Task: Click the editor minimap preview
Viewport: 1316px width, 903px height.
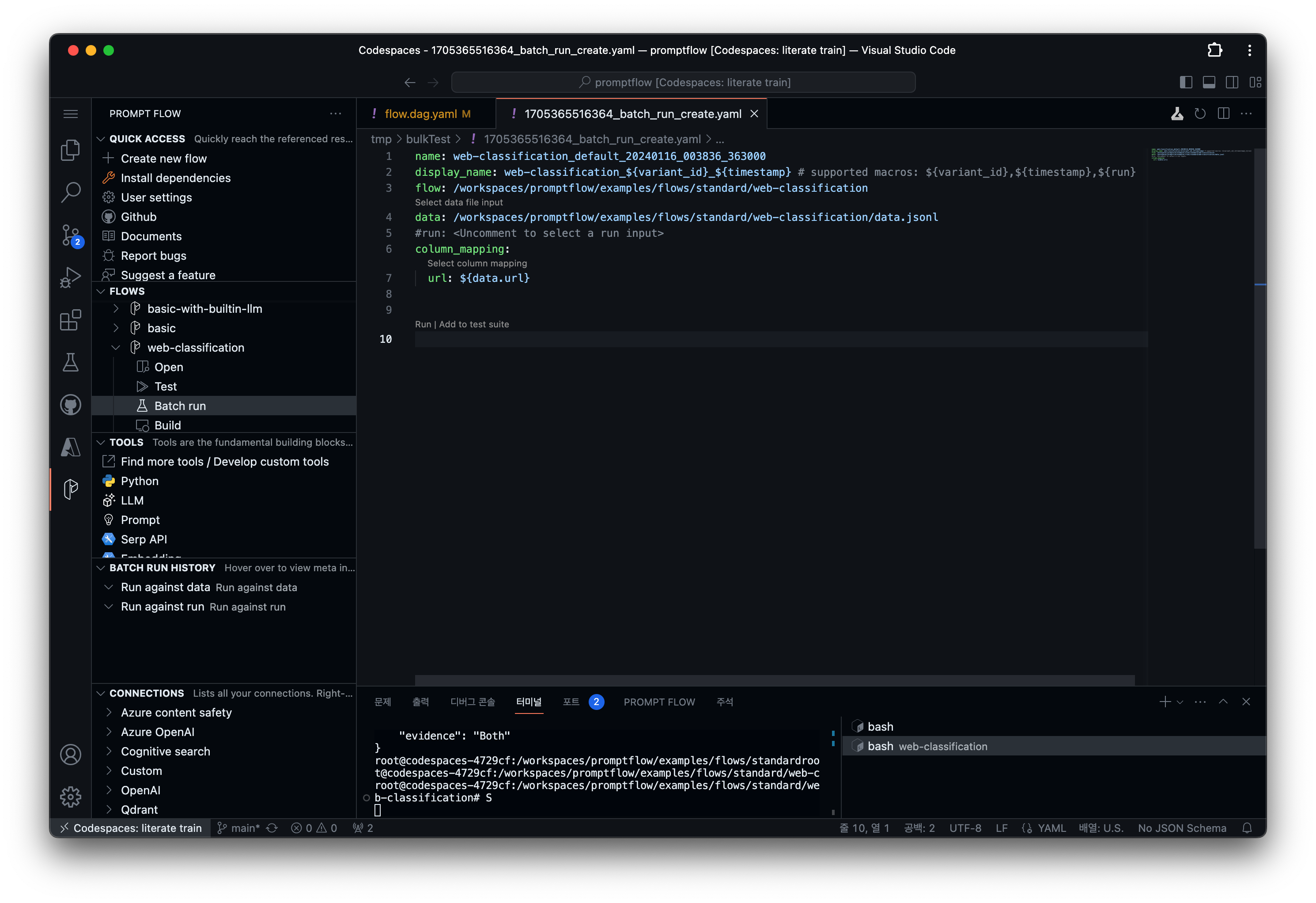Action: (x=1200, y=155)
